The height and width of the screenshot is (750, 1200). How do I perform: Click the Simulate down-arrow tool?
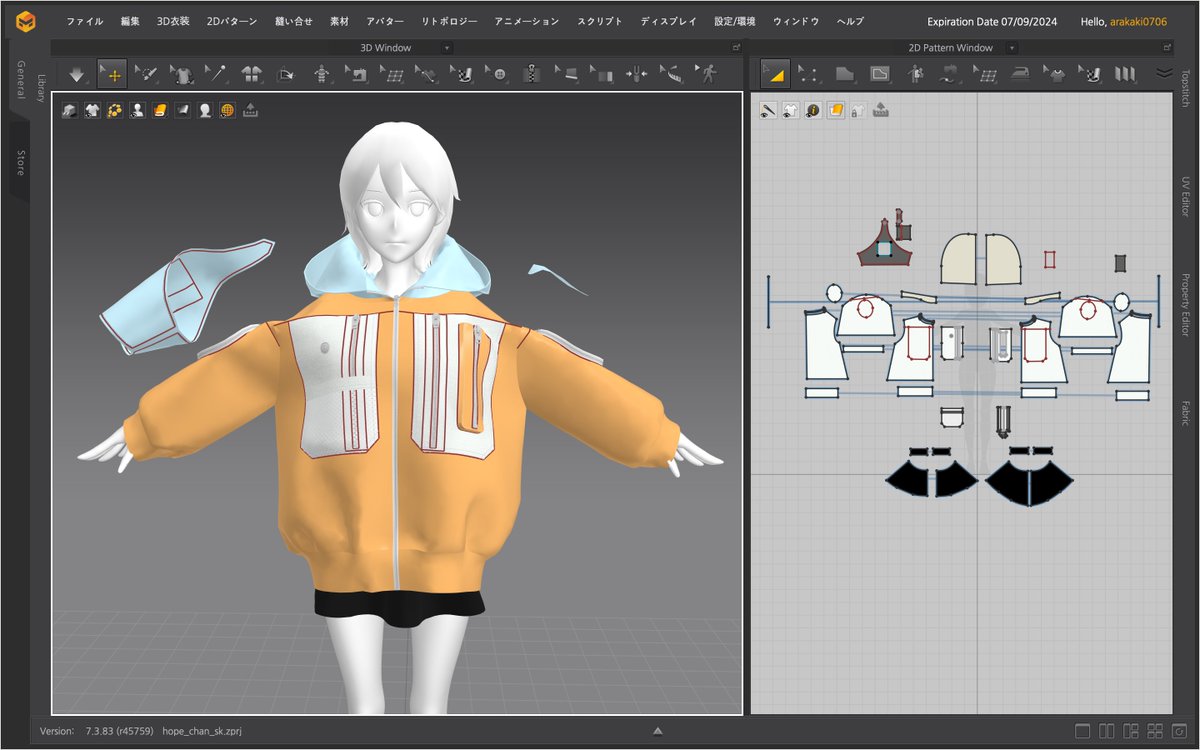[78, 74]
